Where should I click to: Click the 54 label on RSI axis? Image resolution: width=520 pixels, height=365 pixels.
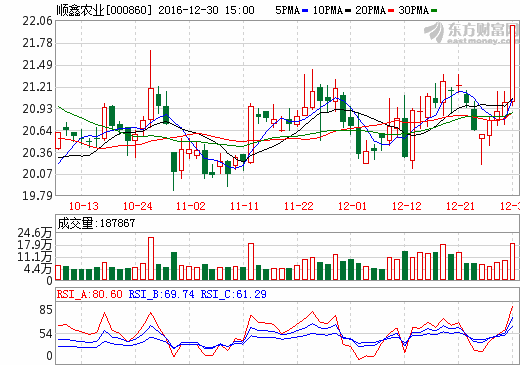(46, 334)
